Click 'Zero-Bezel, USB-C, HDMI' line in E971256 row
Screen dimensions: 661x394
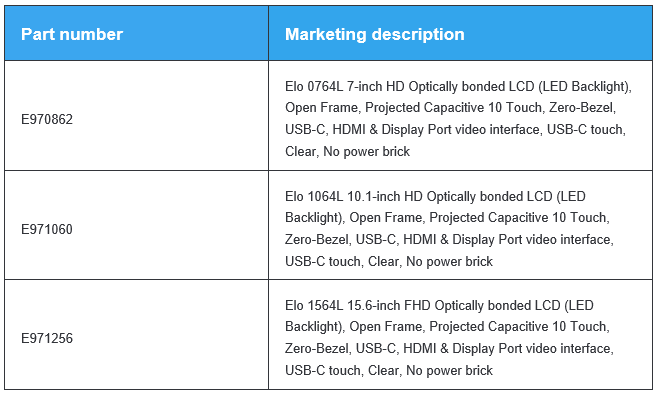point(449,348)
